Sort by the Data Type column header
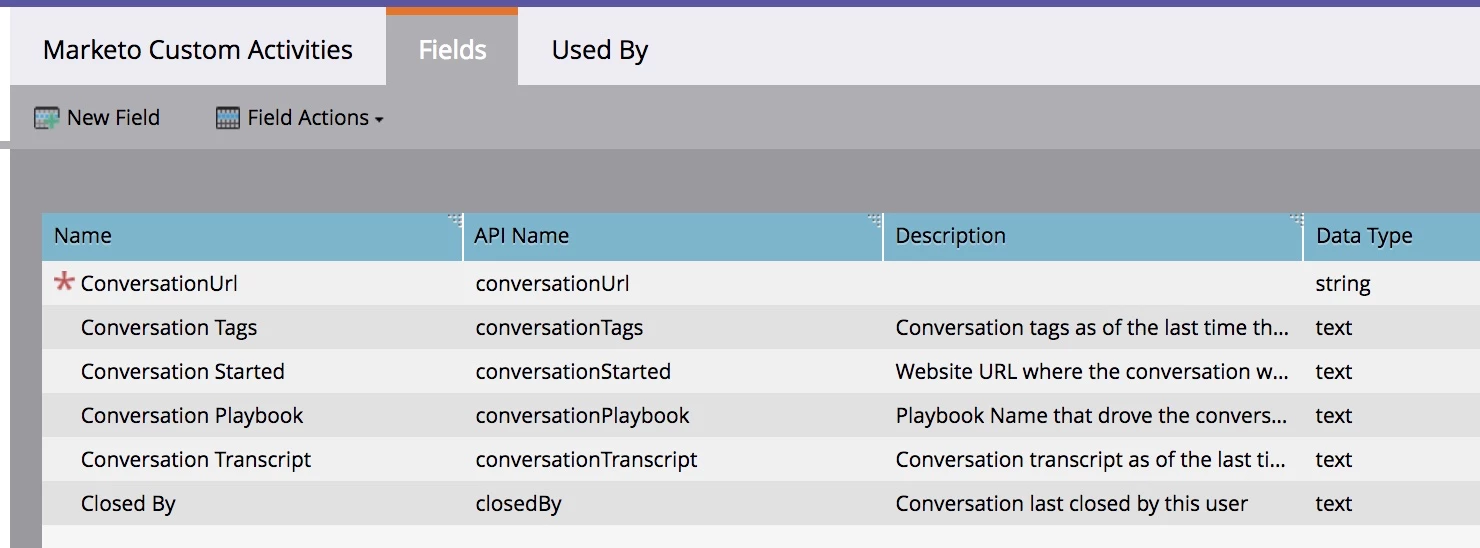 (1392, 236)
